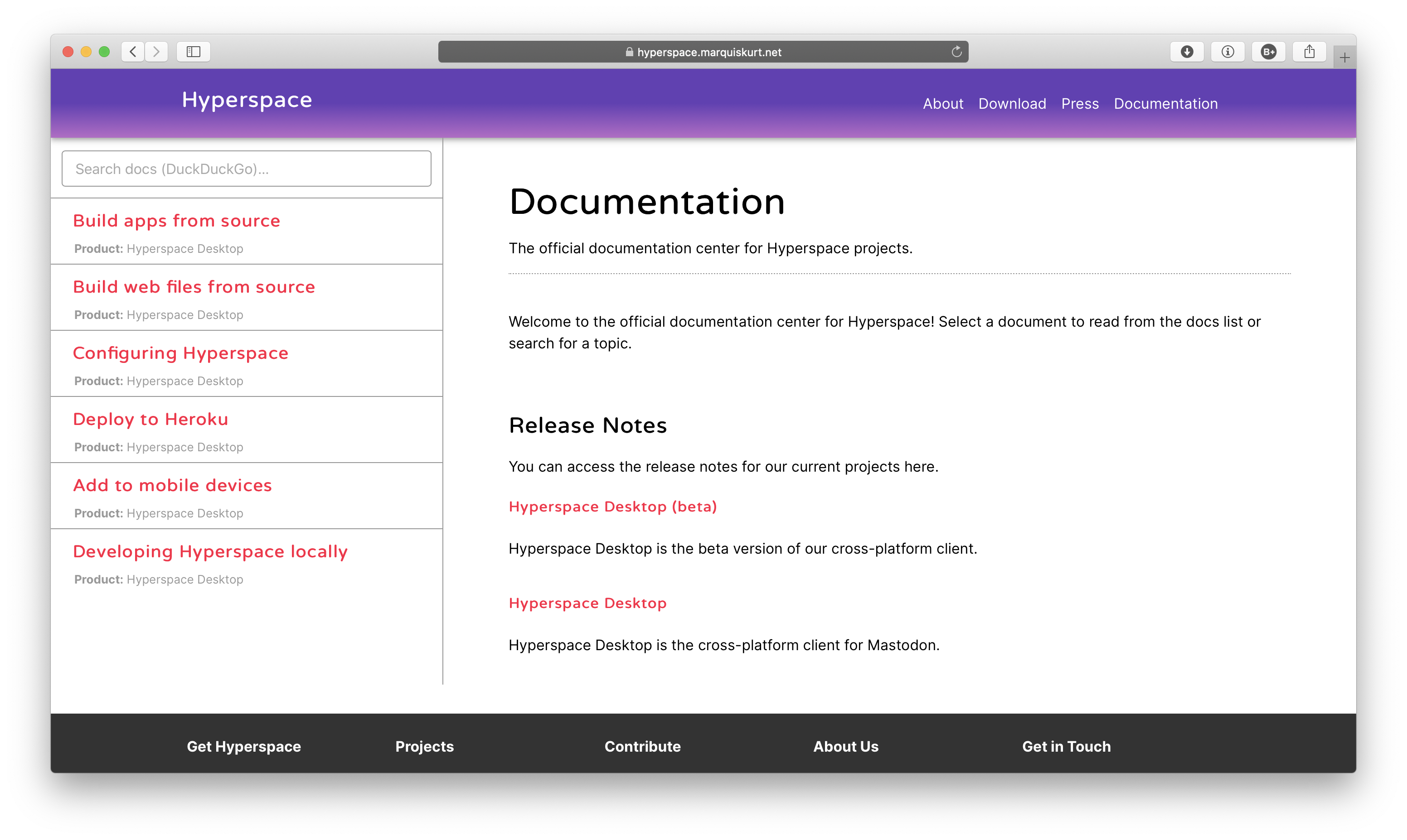
Task: Open the Configuring Hyperspace doc
Action: [180, 353]
